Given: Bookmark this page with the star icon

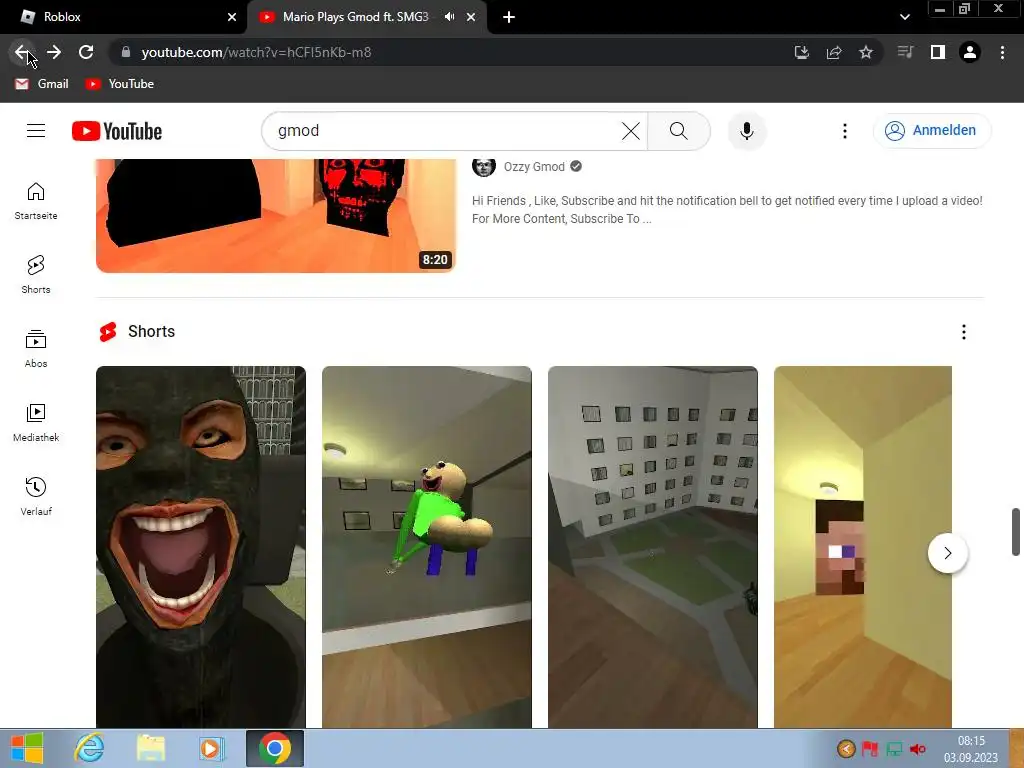Looking at the screenshot, I should [866, 52].
